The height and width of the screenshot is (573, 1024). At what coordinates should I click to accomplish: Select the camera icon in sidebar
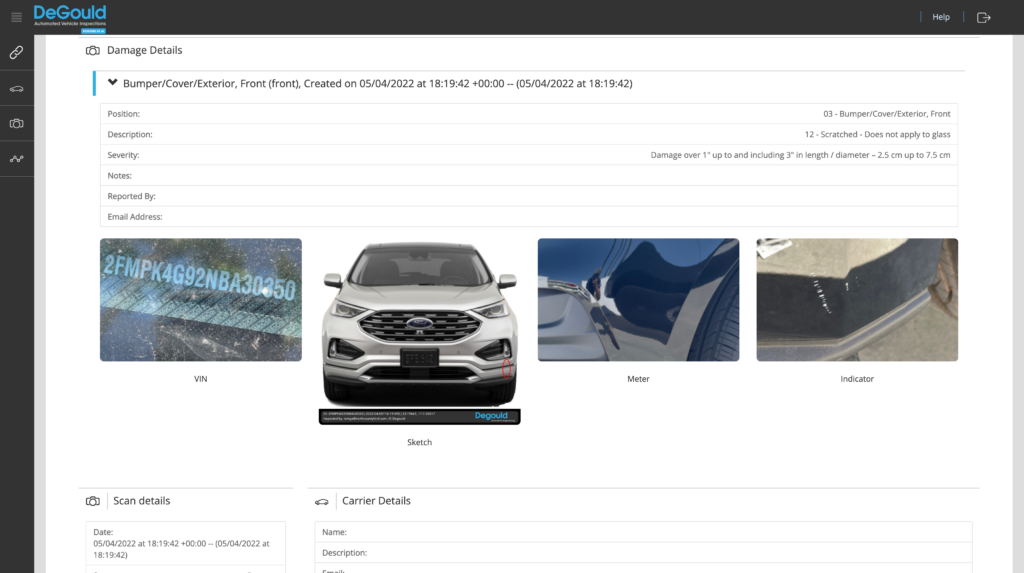(x=16, y=123)
